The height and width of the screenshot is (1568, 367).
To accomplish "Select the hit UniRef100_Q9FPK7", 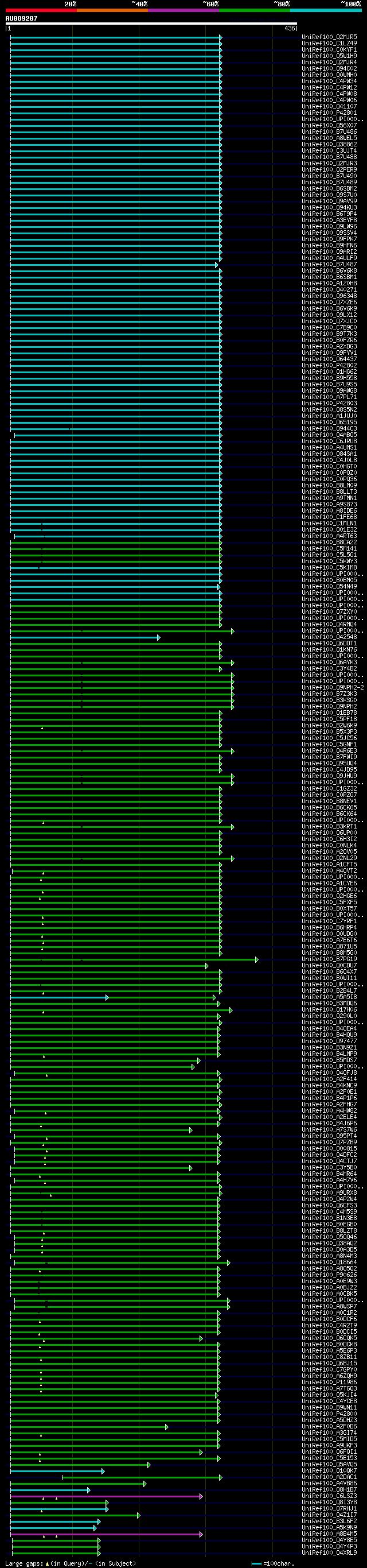I will [329, 239].
